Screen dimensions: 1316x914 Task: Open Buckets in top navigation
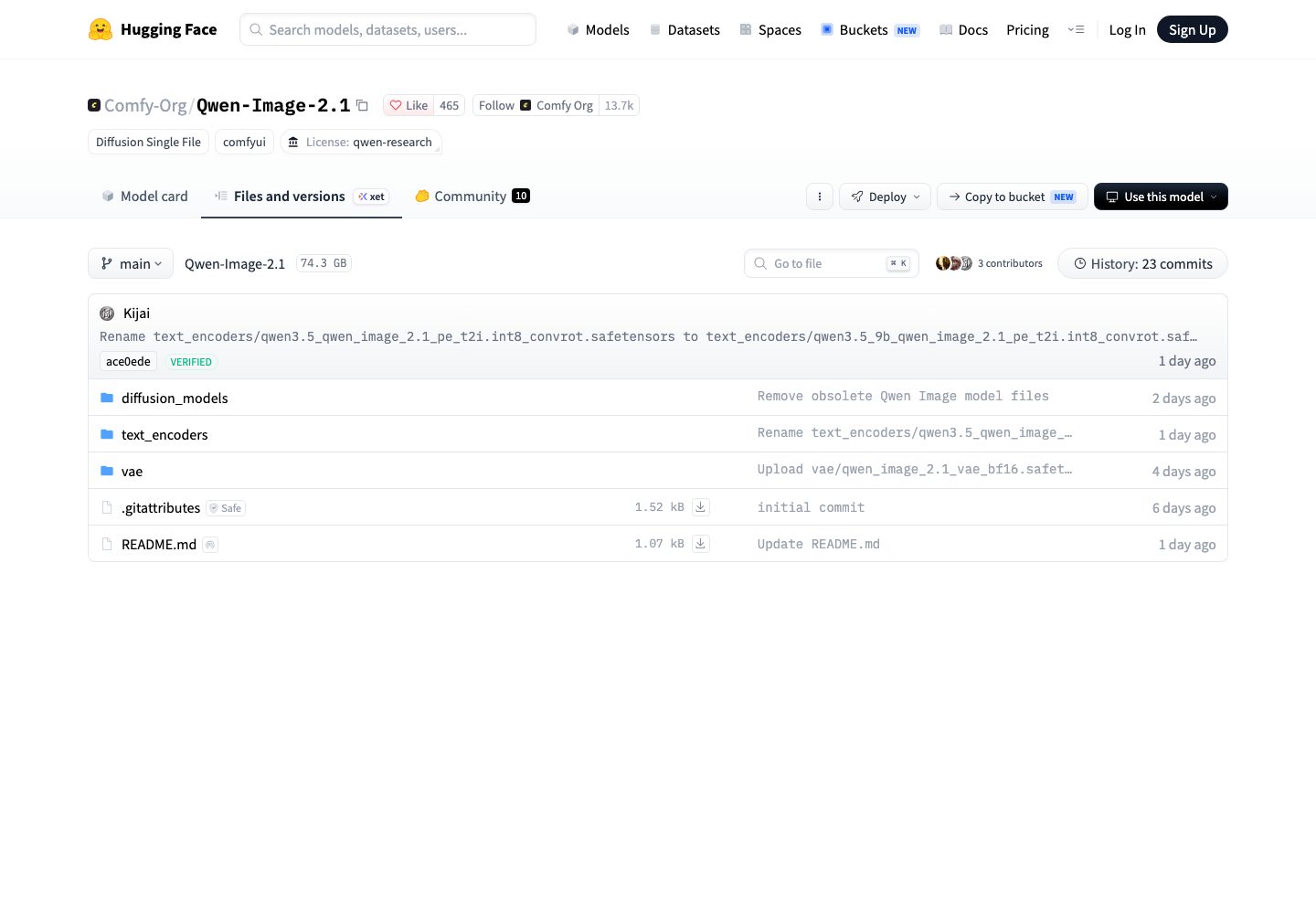[869, 30]
